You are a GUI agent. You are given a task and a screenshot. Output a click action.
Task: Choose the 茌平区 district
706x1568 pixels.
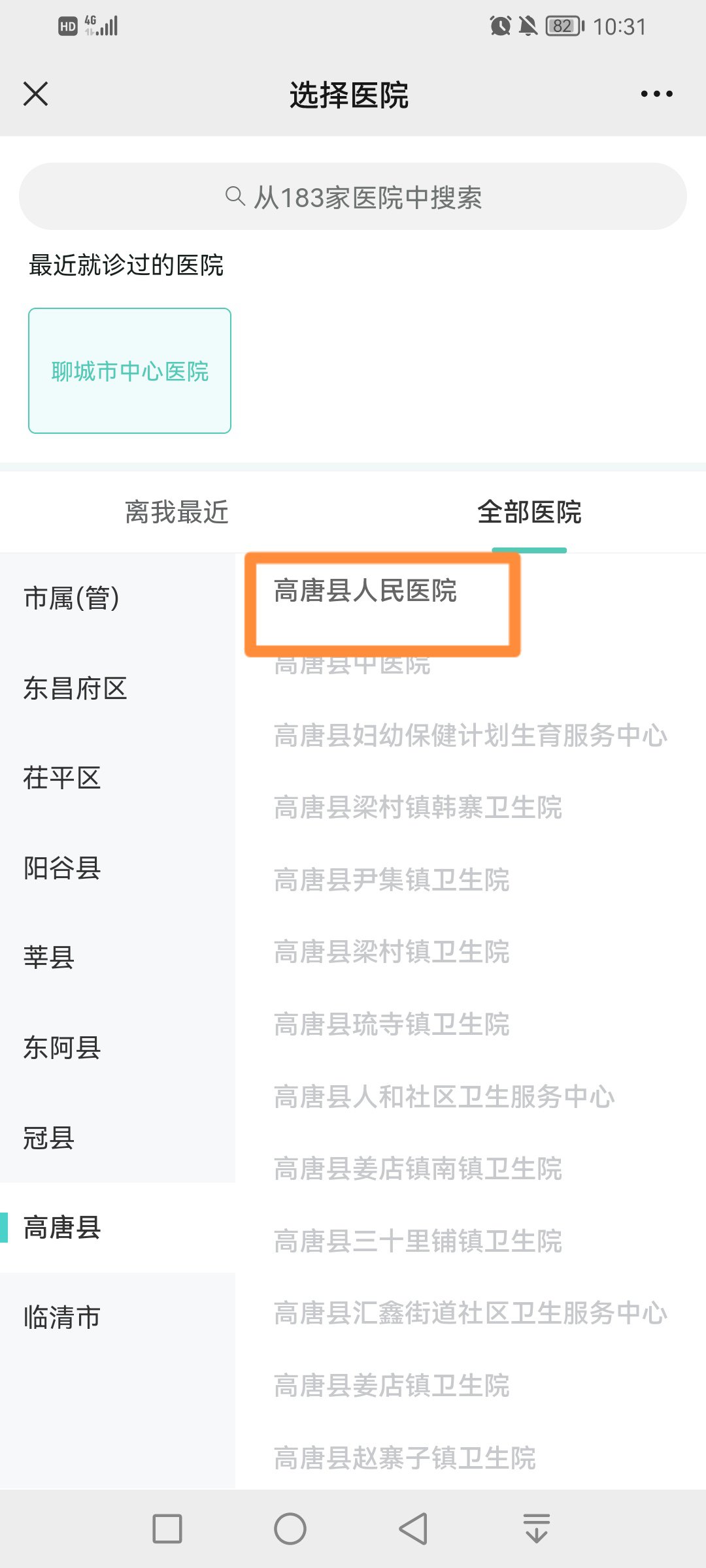(x=62, y=778)
